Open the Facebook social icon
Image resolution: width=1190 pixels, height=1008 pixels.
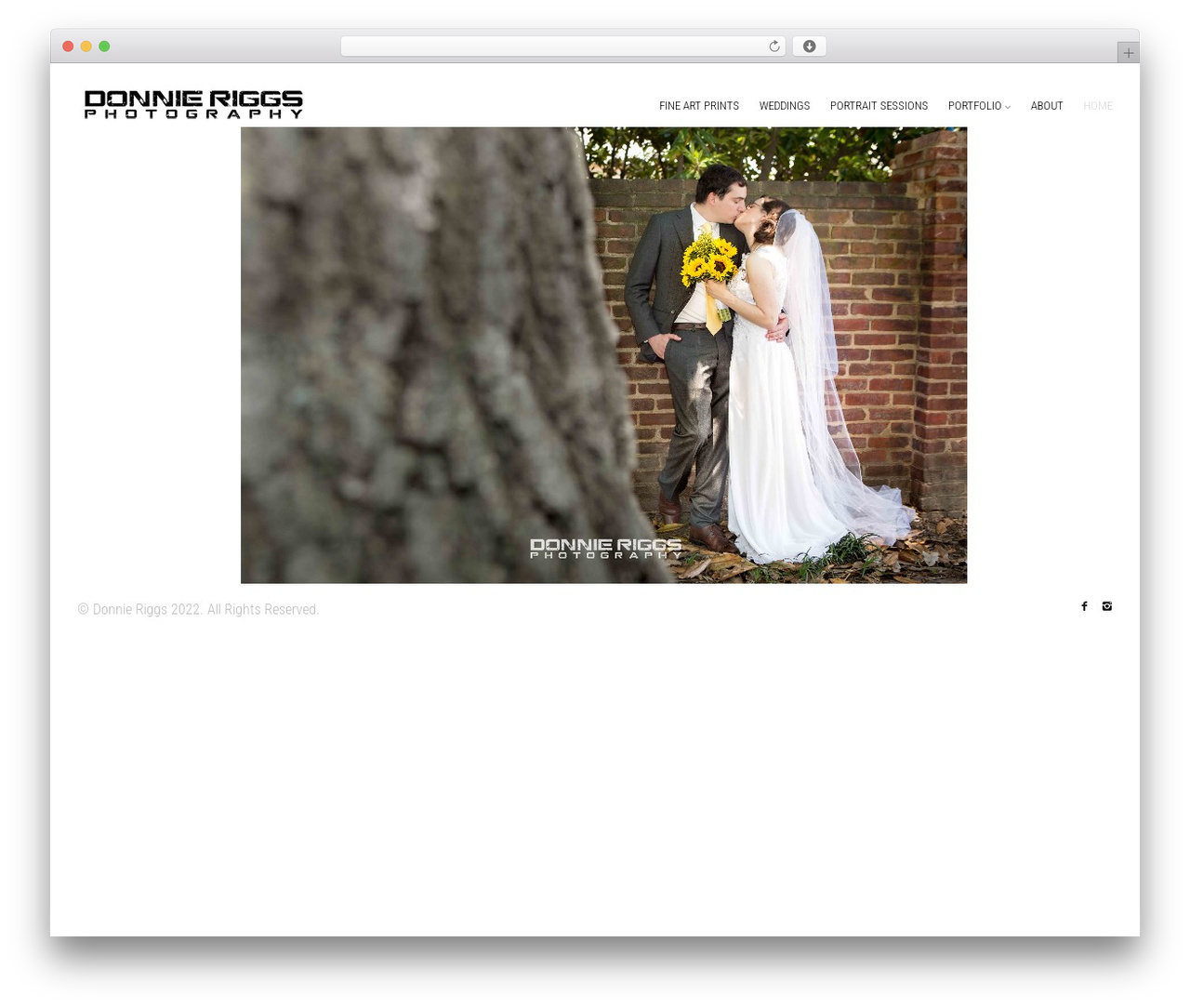click(x=1084, y=606)
